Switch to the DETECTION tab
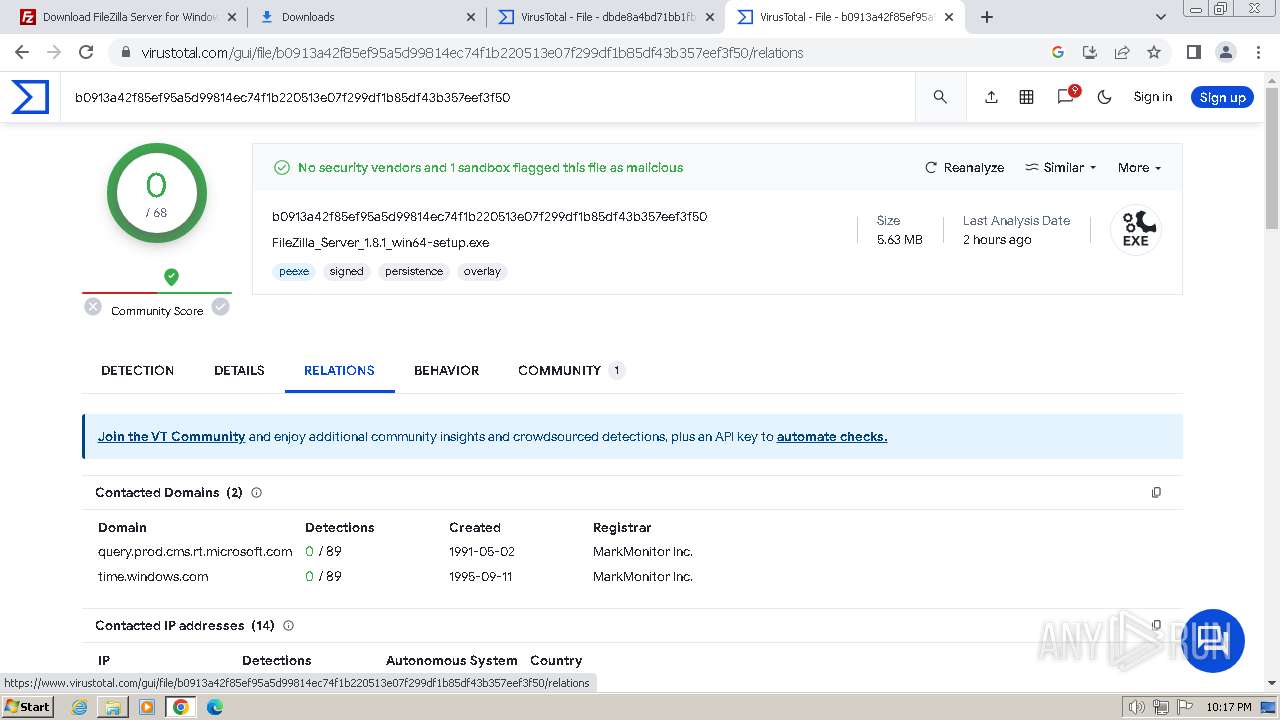The image size is (1280, 720). (137, 370)
